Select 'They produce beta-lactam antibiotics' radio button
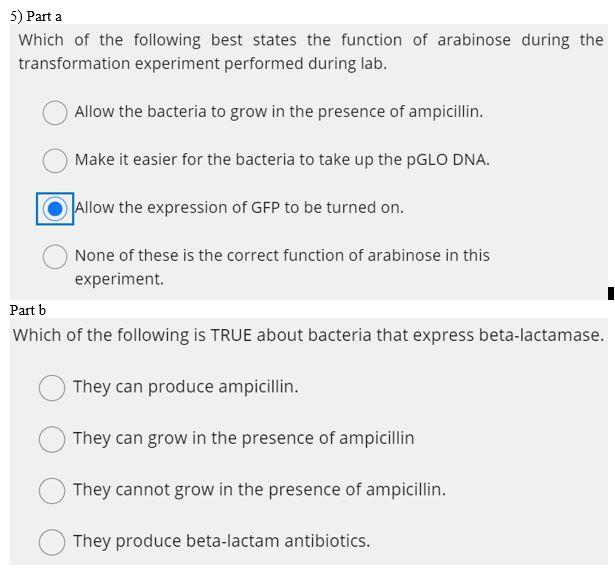 tap(52, 542)
